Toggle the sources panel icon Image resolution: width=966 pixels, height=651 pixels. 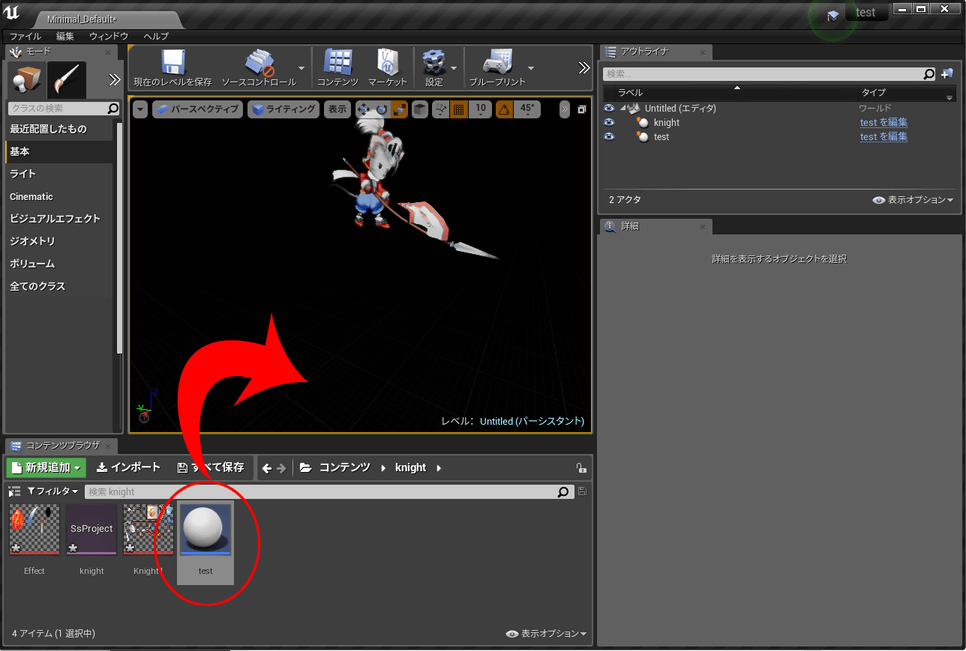(x=14, y=491)
